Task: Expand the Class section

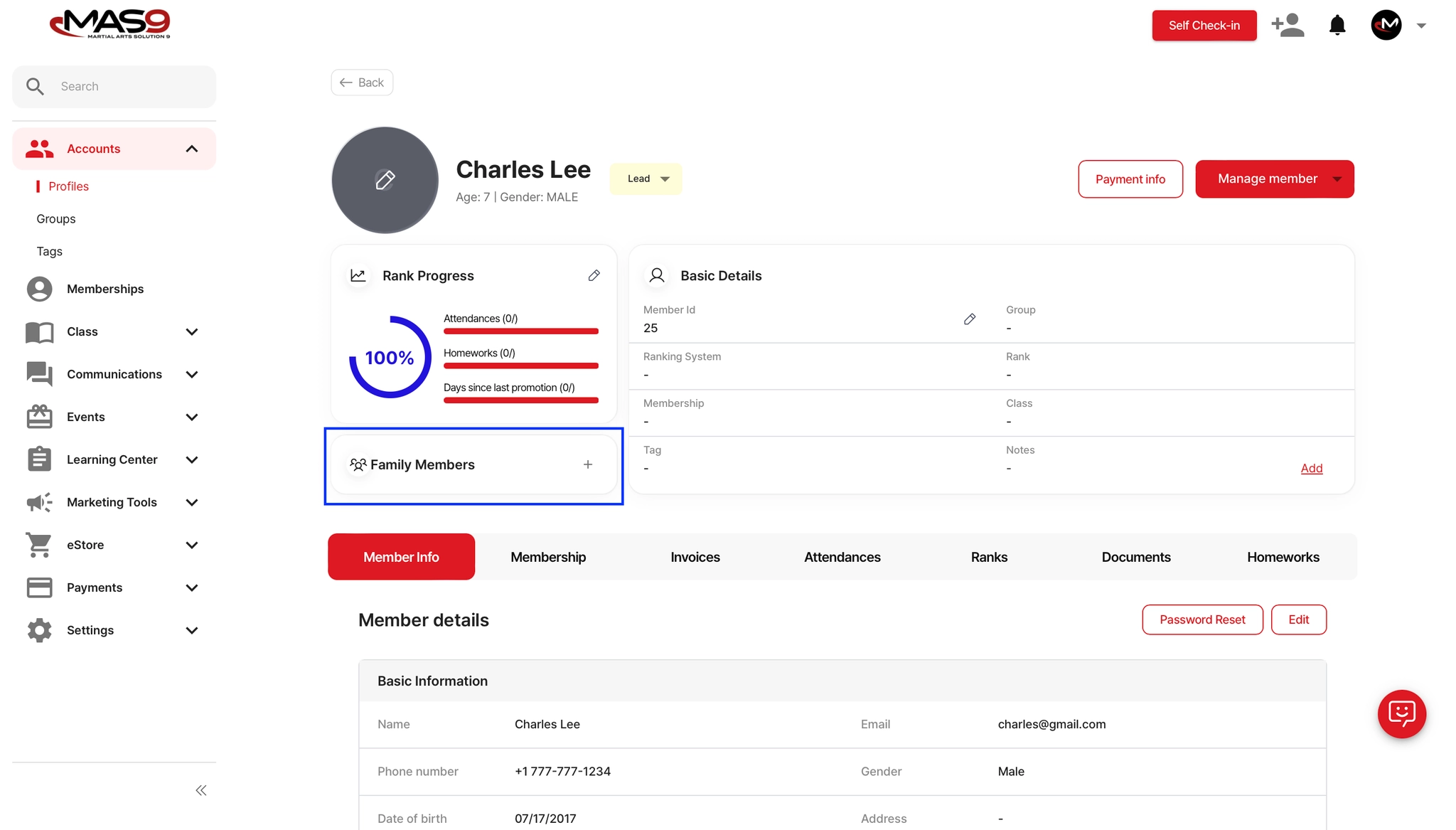Action: point(191,331)
